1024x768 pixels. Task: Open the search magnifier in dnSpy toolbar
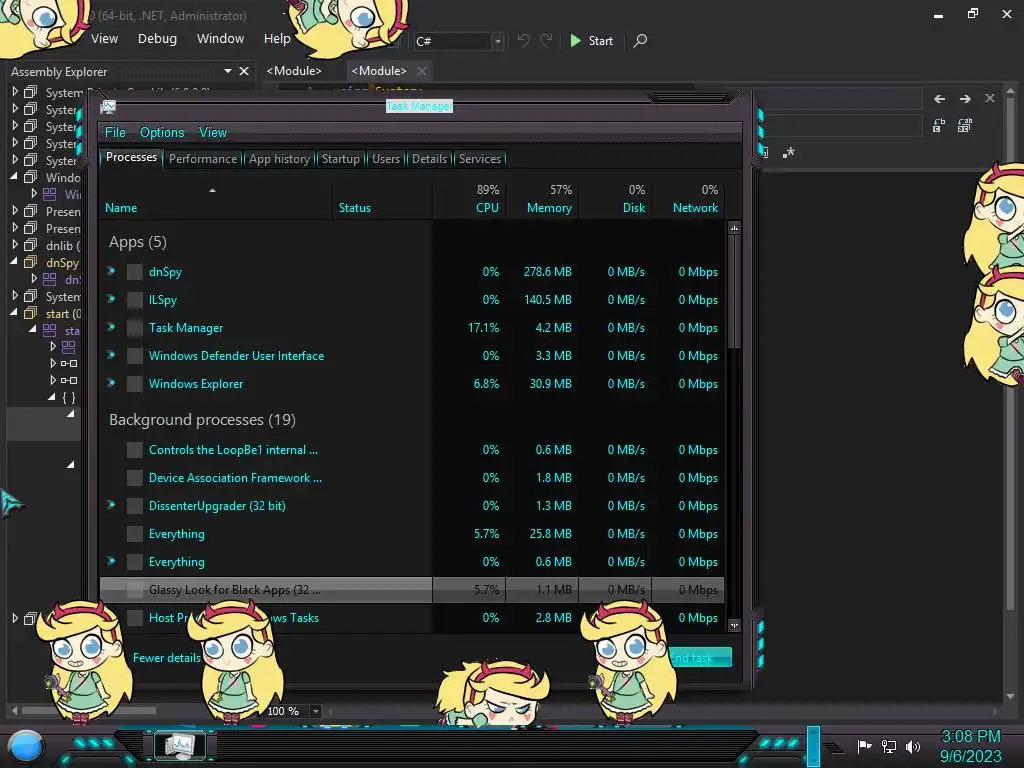(x=640, y=40)
